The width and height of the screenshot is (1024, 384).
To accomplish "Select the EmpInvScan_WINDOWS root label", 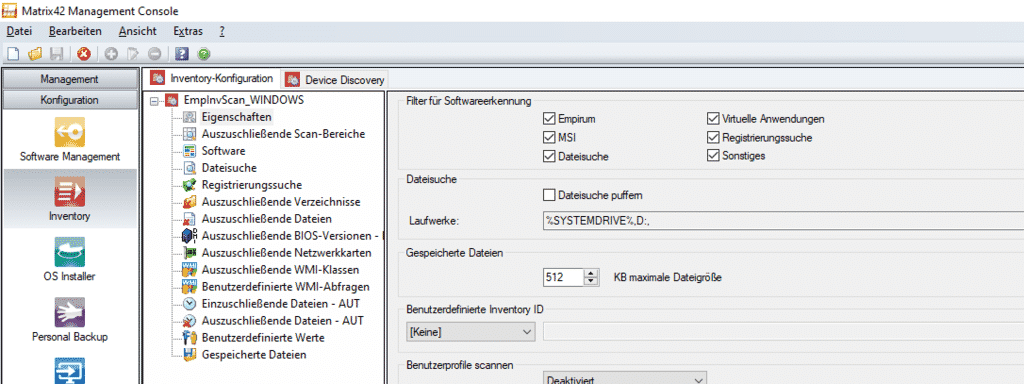I will [244, 100].
